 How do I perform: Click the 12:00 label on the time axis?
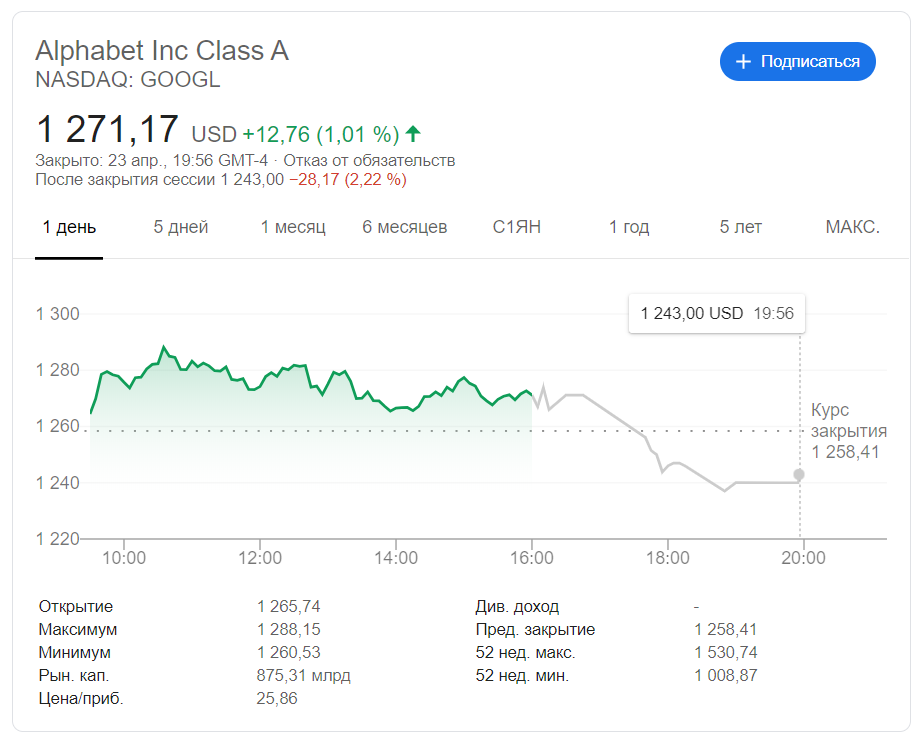[260, 557]
